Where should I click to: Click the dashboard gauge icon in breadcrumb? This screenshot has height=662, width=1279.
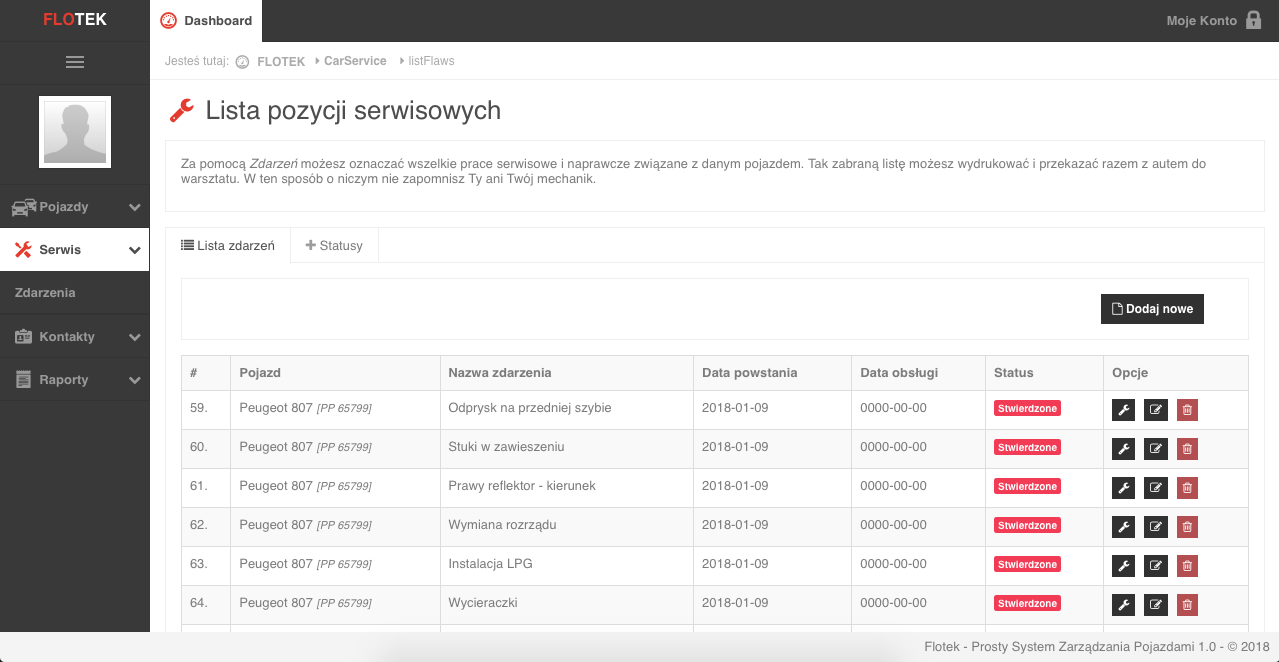[242, 61]
